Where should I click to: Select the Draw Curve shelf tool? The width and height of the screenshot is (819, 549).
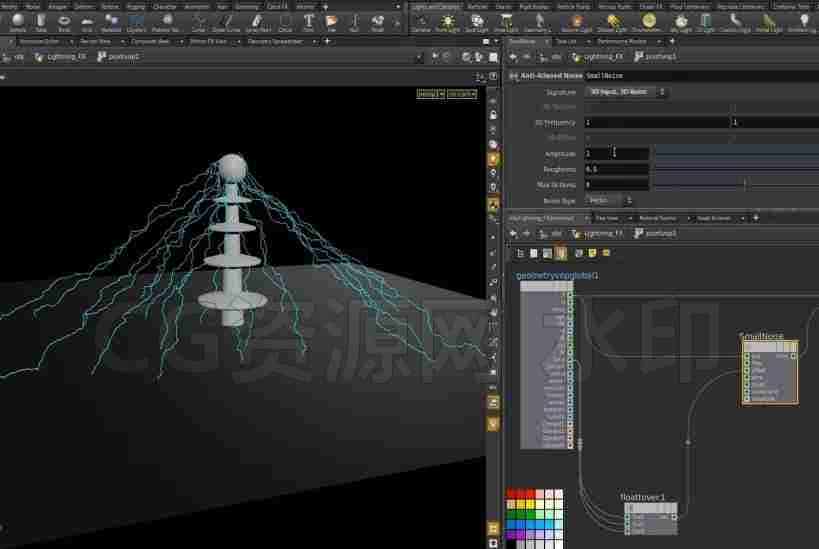pos(226,22)
